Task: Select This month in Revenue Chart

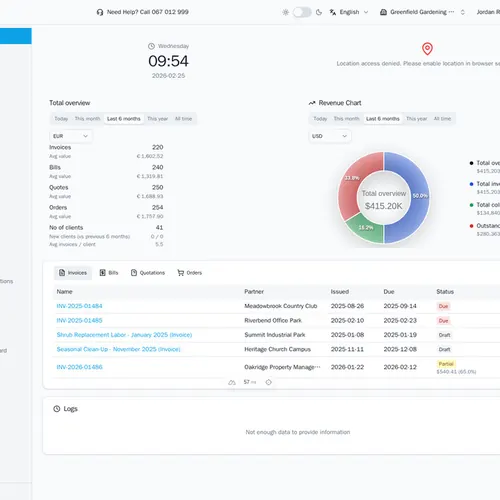Action: [x=346, y=119]
